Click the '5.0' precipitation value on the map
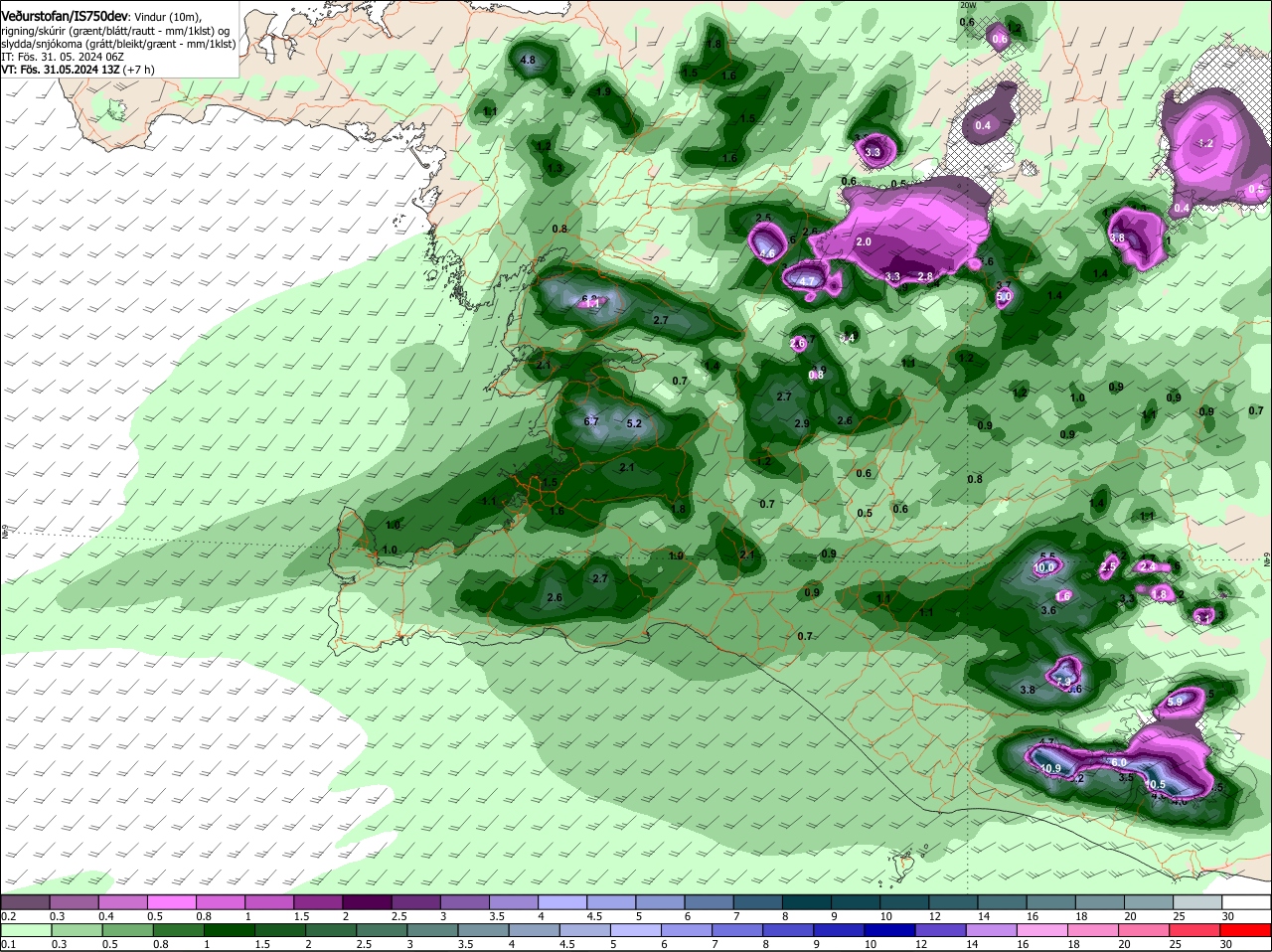1272x952 pixels. [1004, 296]
